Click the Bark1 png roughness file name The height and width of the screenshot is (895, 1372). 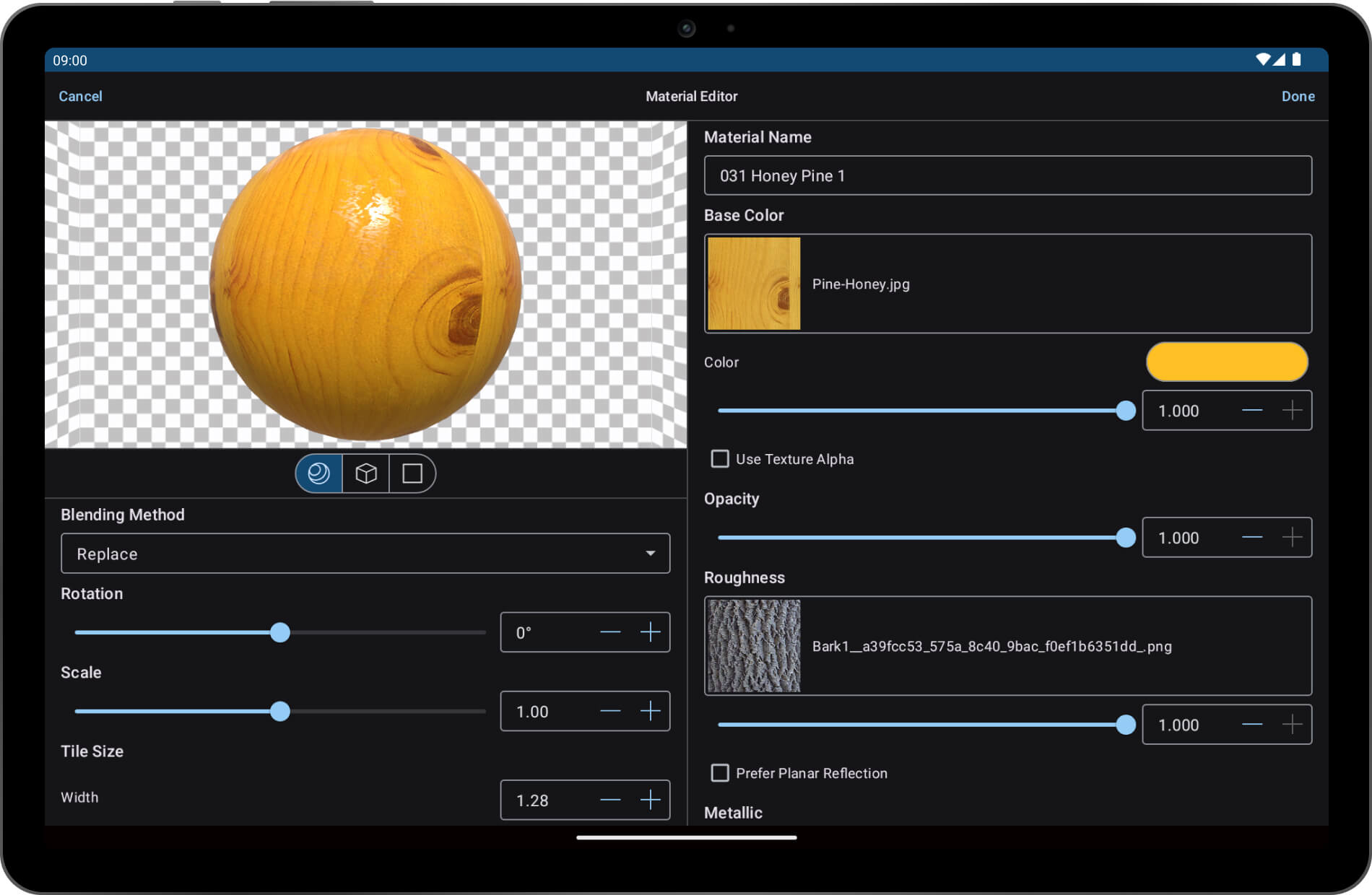[991, 646]
